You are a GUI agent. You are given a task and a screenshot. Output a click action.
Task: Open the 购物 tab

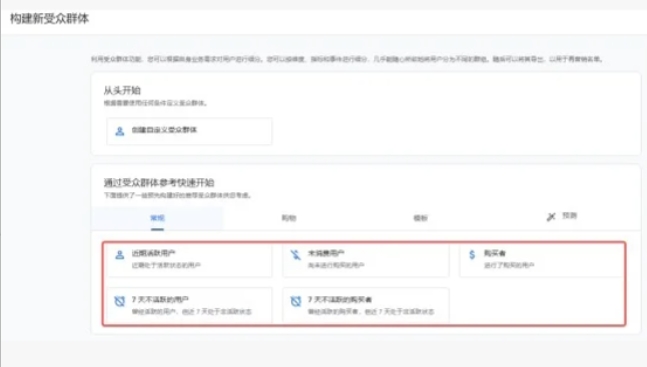click(289, 218)
